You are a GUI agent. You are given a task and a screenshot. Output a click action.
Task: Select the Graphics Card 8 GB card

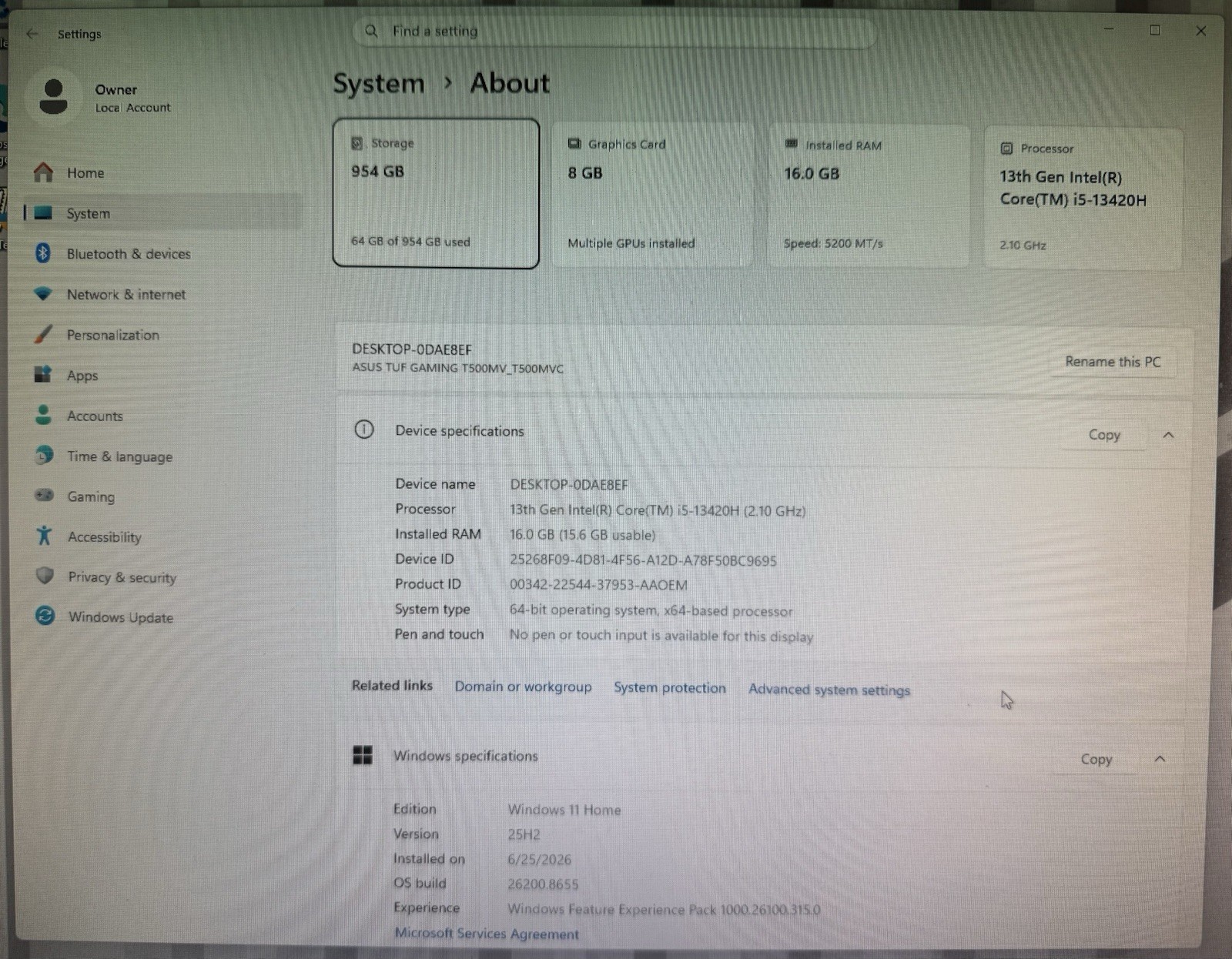coord(652,195)
